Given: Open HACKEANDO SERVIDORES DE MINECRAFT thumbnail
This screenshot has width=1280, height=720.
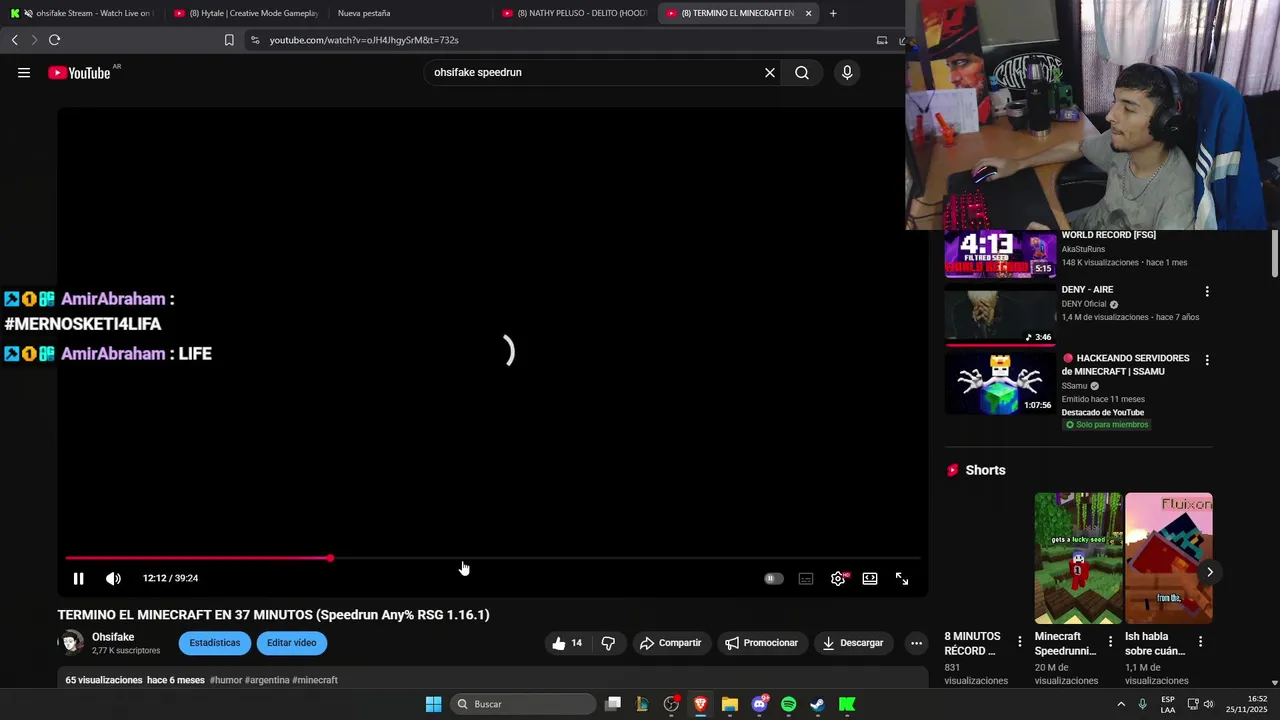Looking at the screenshot, I should coord(1000,383).
